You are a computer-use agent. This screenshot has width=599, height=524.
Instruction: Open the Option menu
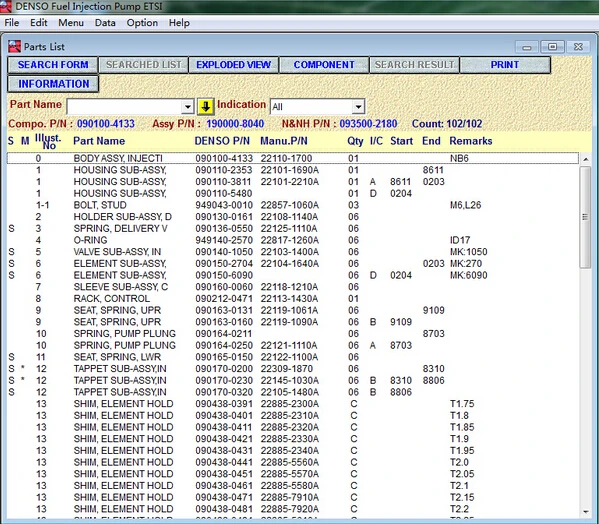coord(142,23)
